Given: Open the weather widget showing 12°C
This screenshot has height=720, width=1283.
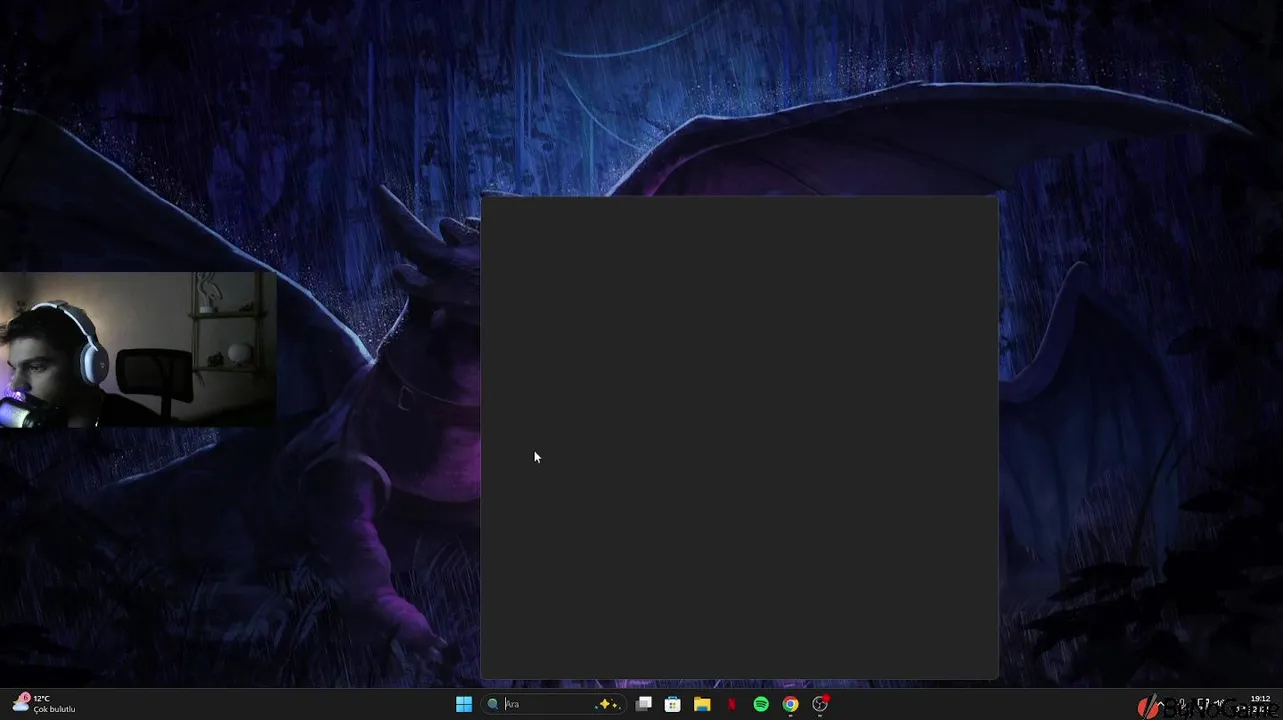Looking at the screenshot, I should (x=43, y=703).
